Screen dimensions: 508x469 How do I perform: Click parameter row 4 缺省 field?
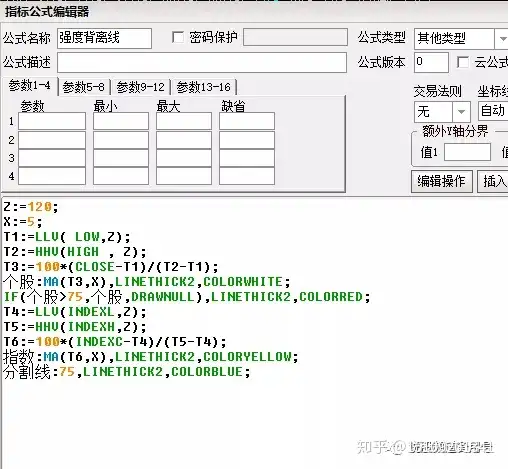[247, 176]
